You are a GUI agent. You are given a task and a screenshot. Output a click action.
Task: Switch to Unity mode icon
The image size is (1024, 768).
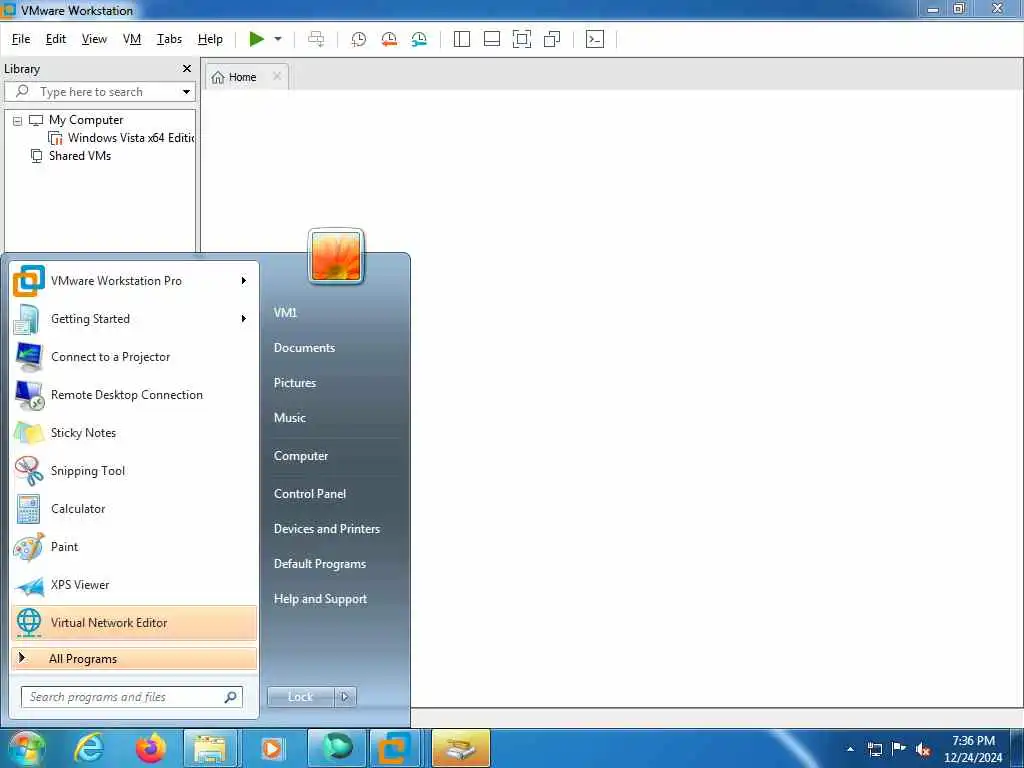552,39
